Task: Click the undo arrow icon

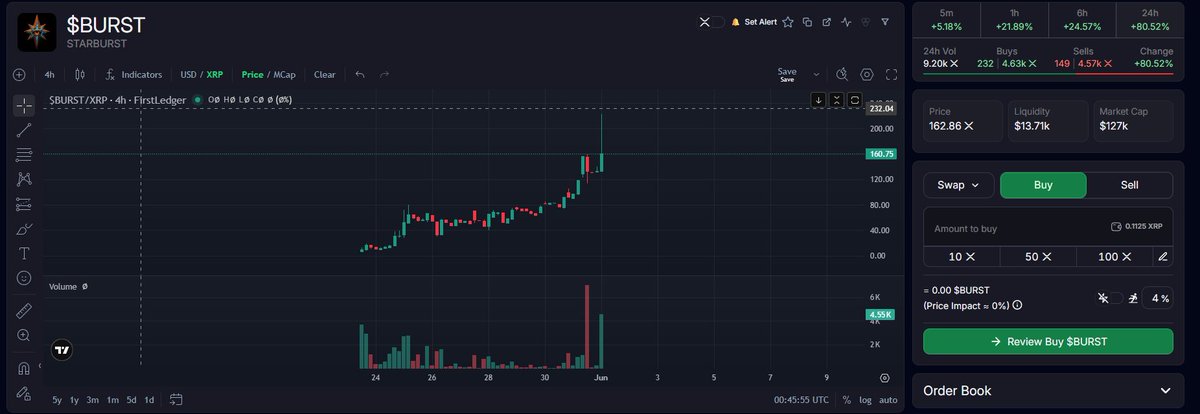Action: (x=360, y=74)
